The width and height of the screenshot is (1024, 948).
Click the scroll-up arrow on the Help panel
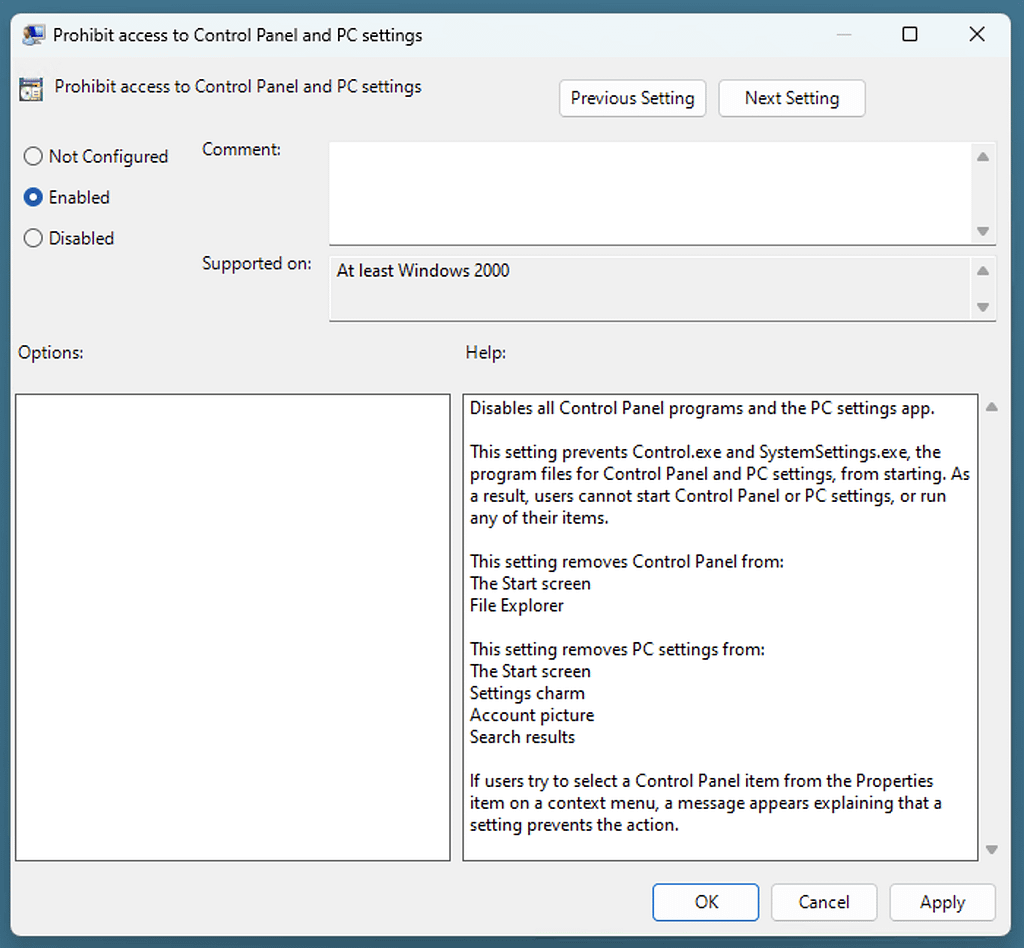[x=991, y=406]
